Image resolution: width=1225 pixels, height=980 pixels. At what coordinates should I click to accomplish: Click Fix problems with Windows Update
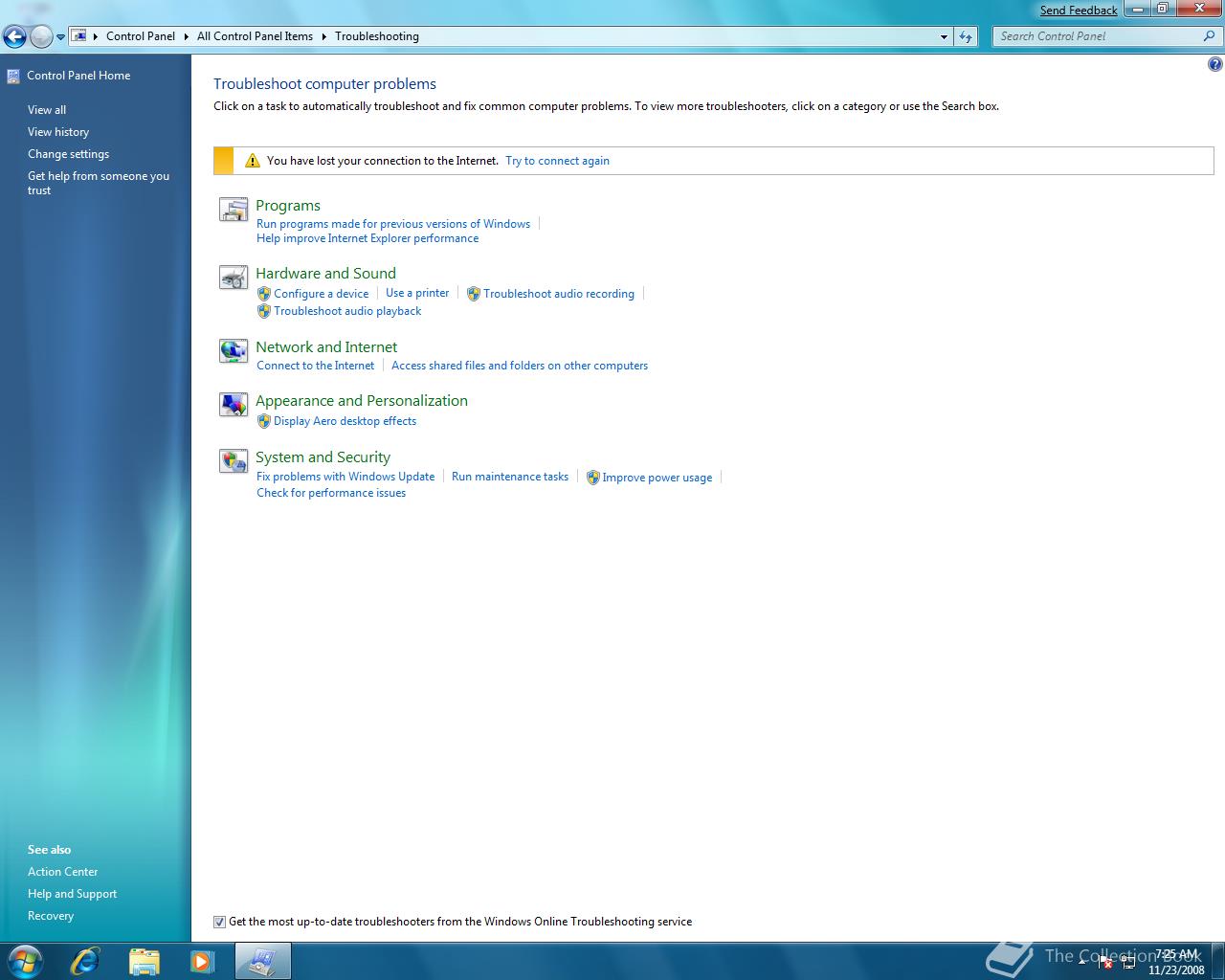coord(345,477)
